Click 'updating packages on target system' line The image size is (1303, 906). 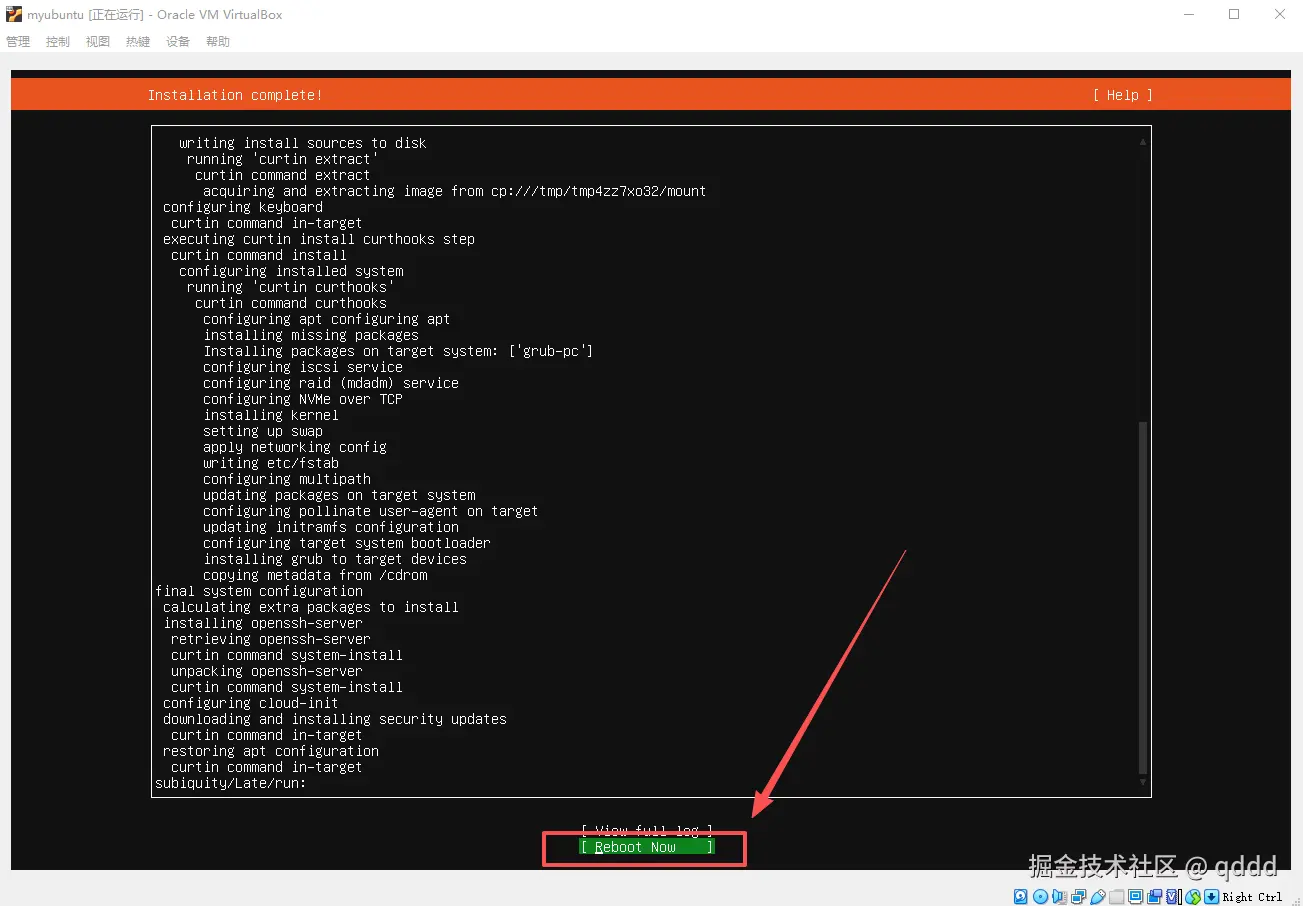pyautogui.click(x=339, y=495)
